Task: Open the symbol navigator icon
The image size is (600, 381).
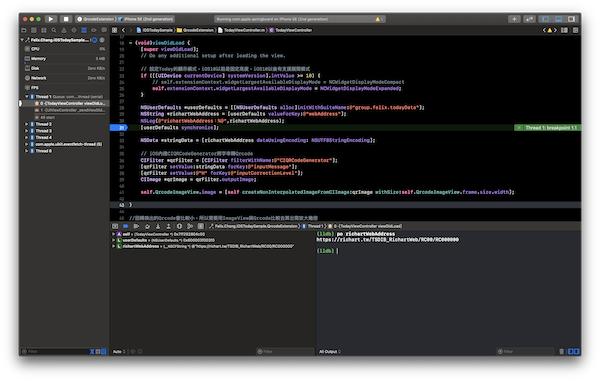Action: coord(44,30)
